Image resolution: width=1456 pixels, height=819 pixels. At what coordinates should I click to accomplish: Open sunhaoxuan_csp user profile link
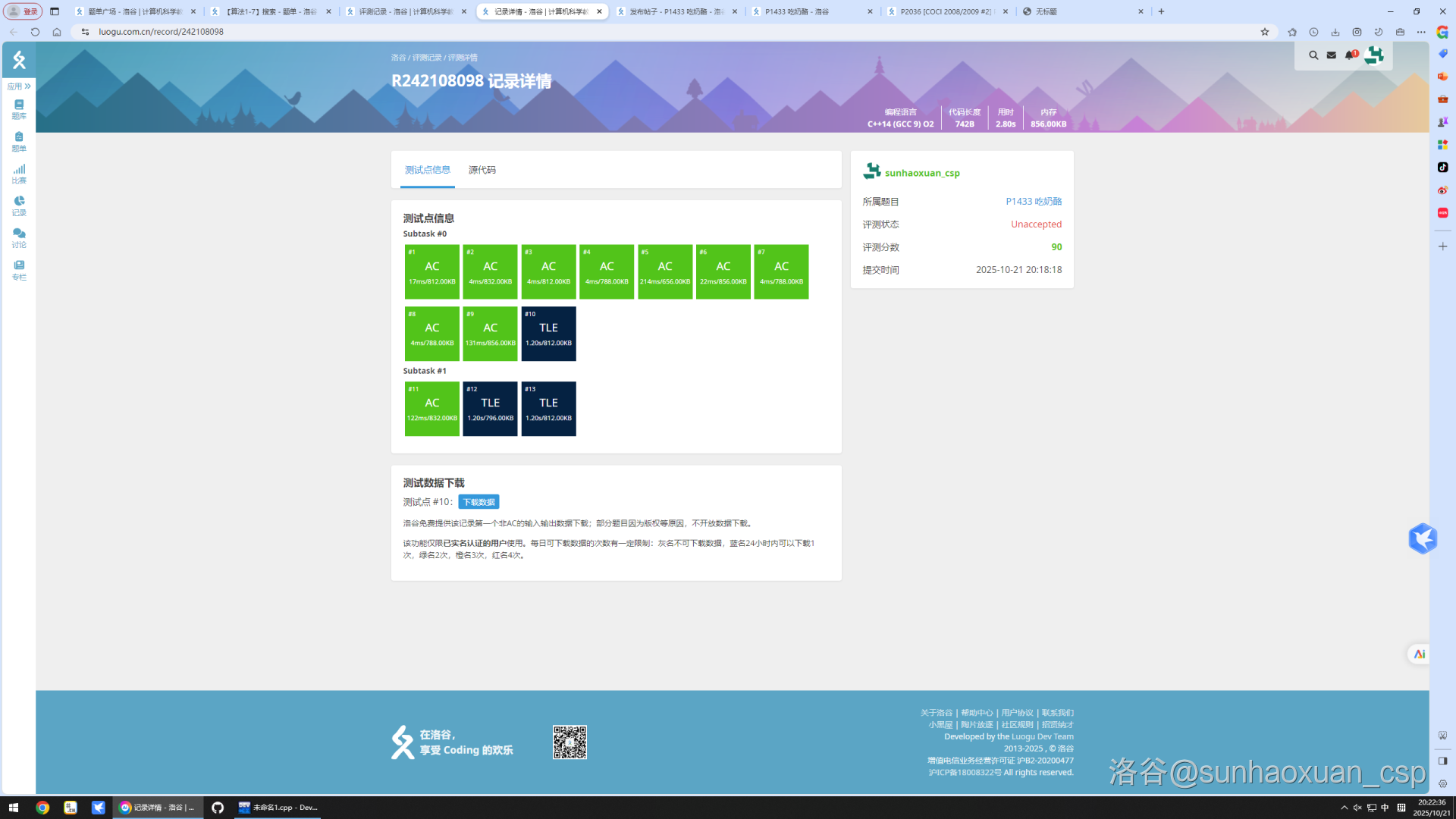click(x=921, y=173)
